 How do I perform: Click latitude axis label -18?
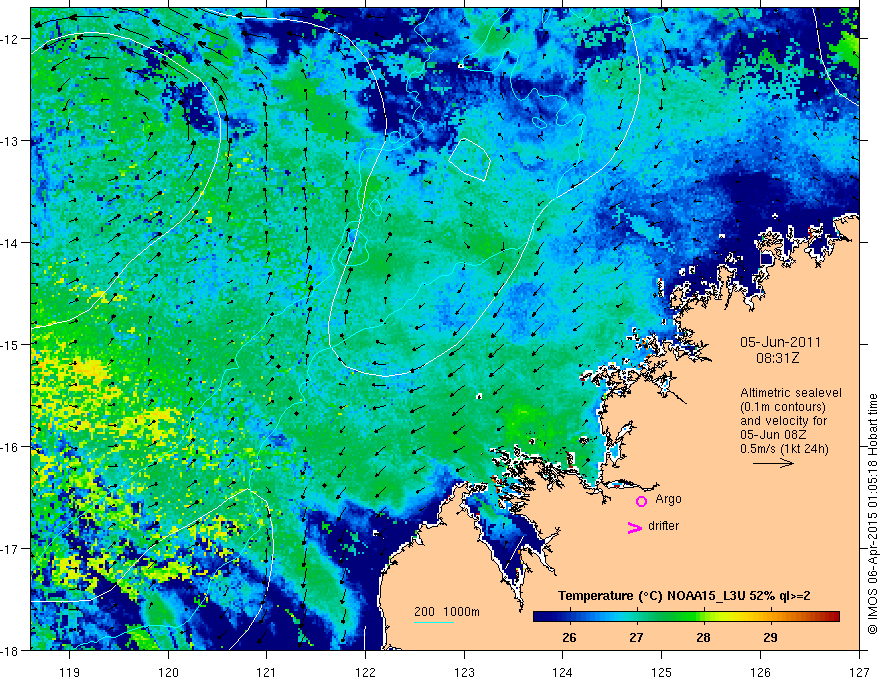[10, 650]
